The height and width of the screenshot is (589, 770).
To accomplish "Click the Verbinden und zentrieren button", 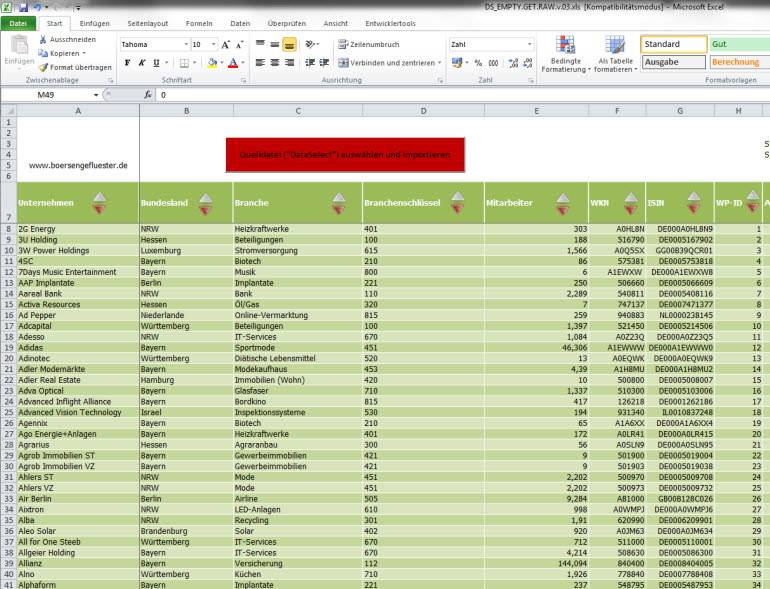I will tap(386, 63).
